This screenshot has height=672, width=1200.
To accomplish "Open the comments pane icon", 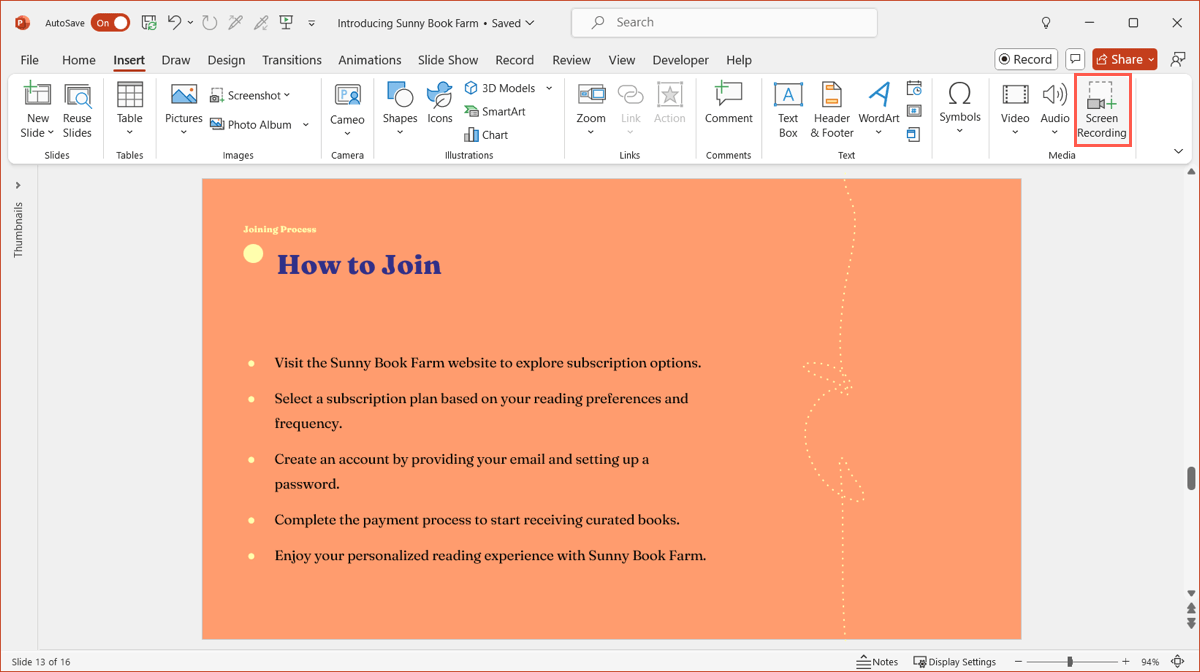I will pos(1075,59).
